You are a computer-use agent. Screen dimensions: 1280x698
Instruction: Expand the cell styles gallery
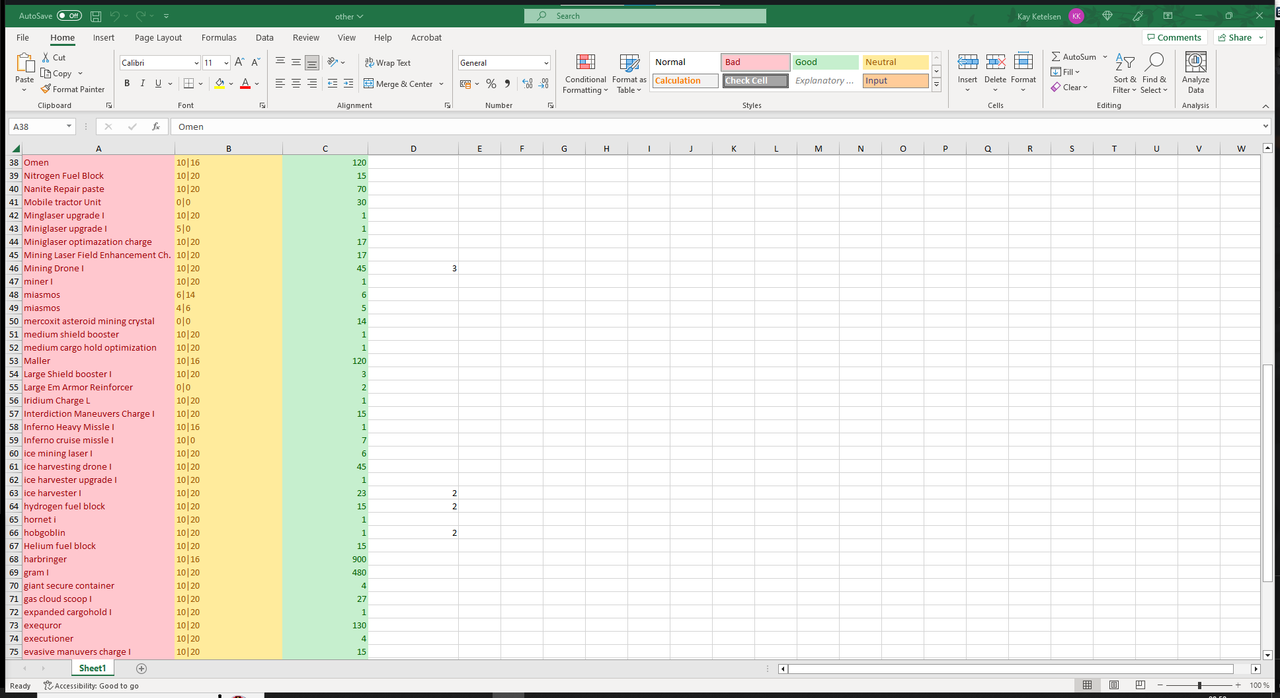point(936,86)
